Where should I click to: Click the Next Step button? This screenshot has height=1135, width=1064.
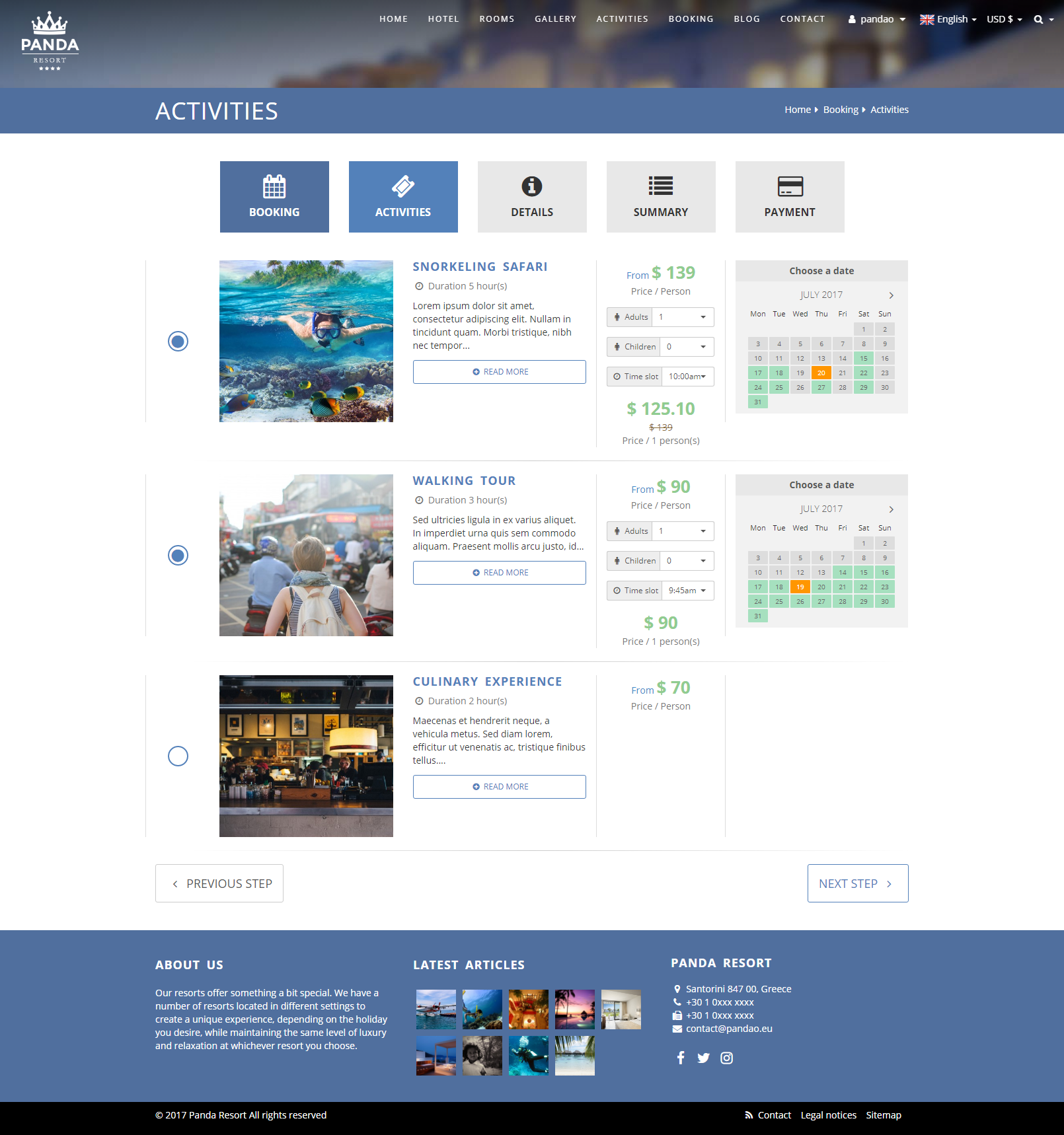pyautogui.click(x=857, y=883)
